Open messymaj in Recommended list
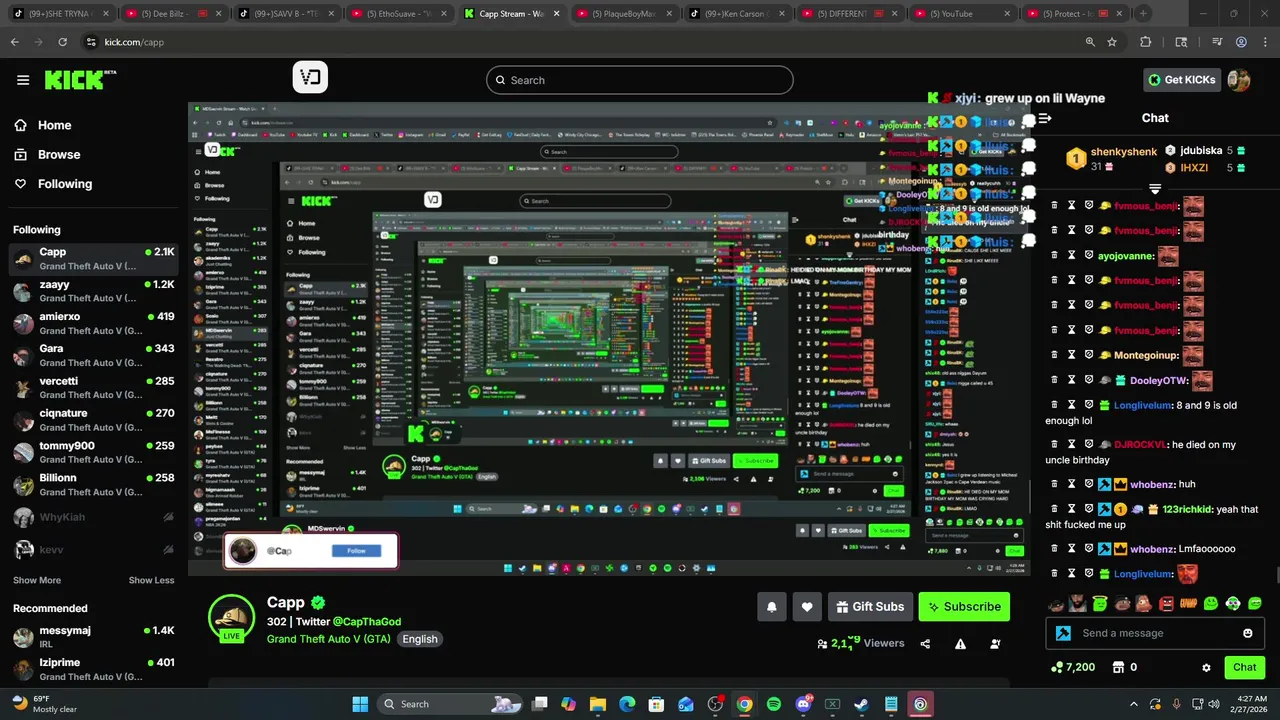This screenshot has width=1280, height=720. [92, 637]
